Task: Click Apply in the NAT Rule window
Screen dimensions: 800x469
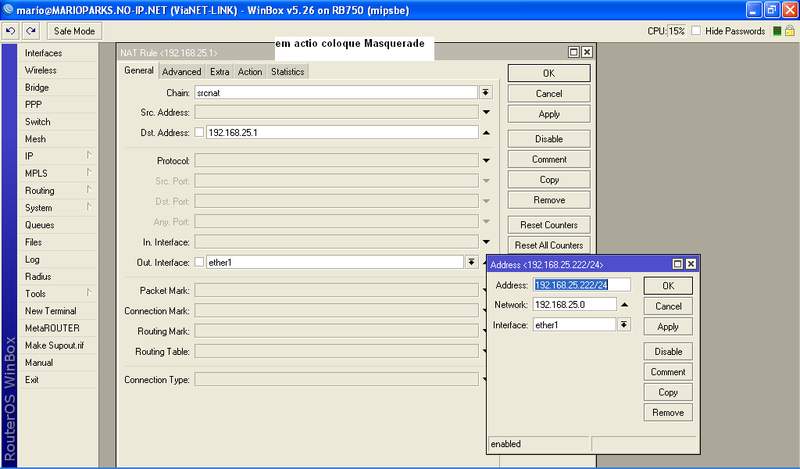Action: [x=549, y=114]
